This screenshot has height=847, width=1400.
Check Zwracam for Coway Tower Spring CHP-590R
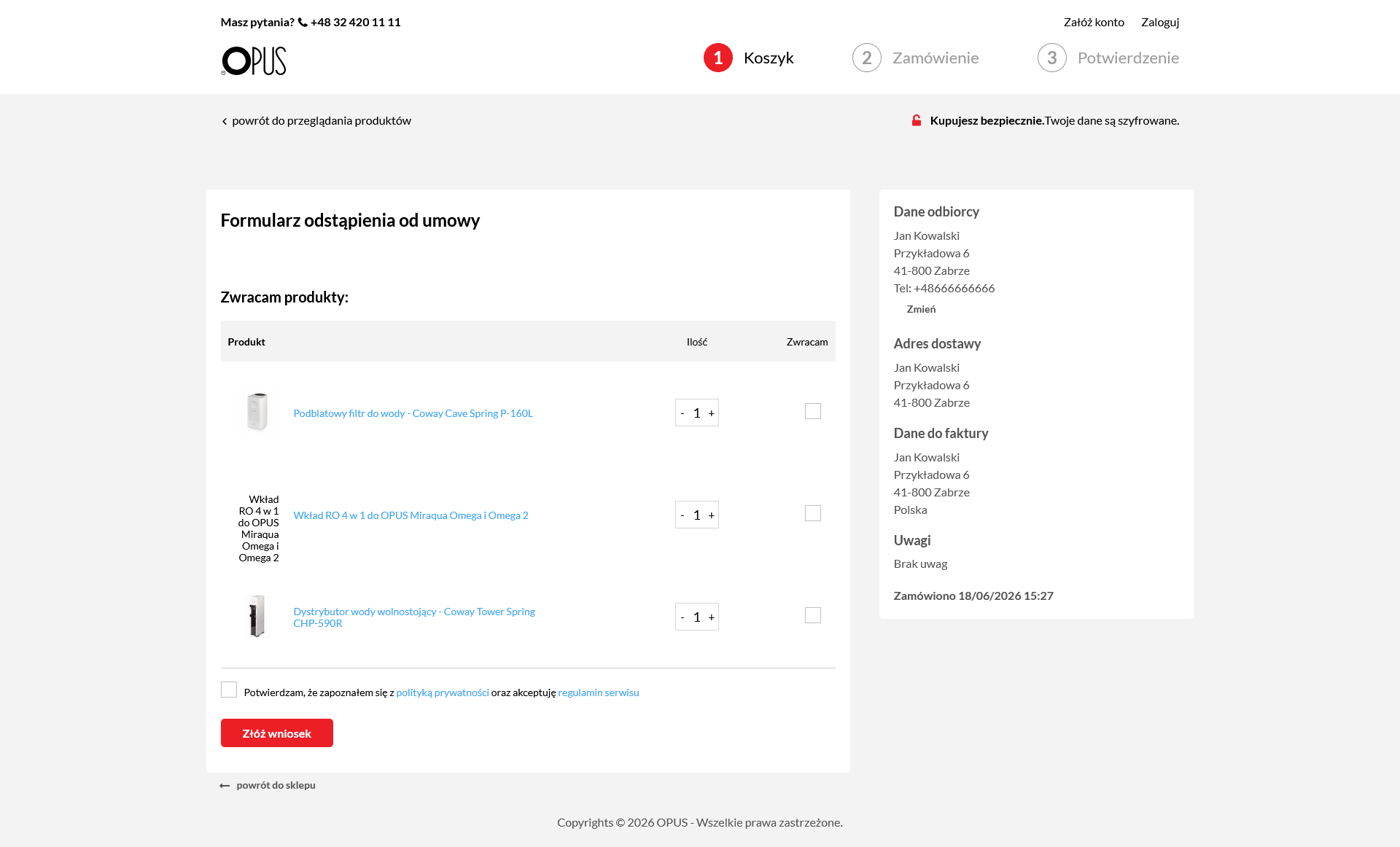(813, 615)
